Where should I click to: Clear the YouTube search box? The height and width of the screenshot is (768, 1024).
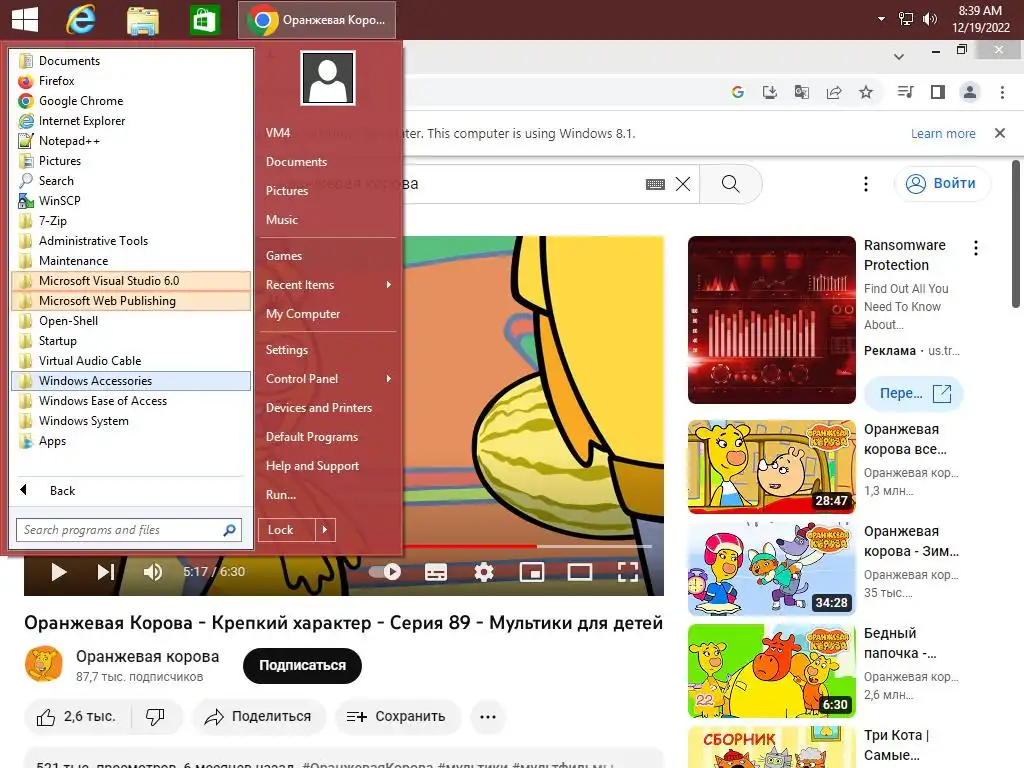[x=682, y=184]
